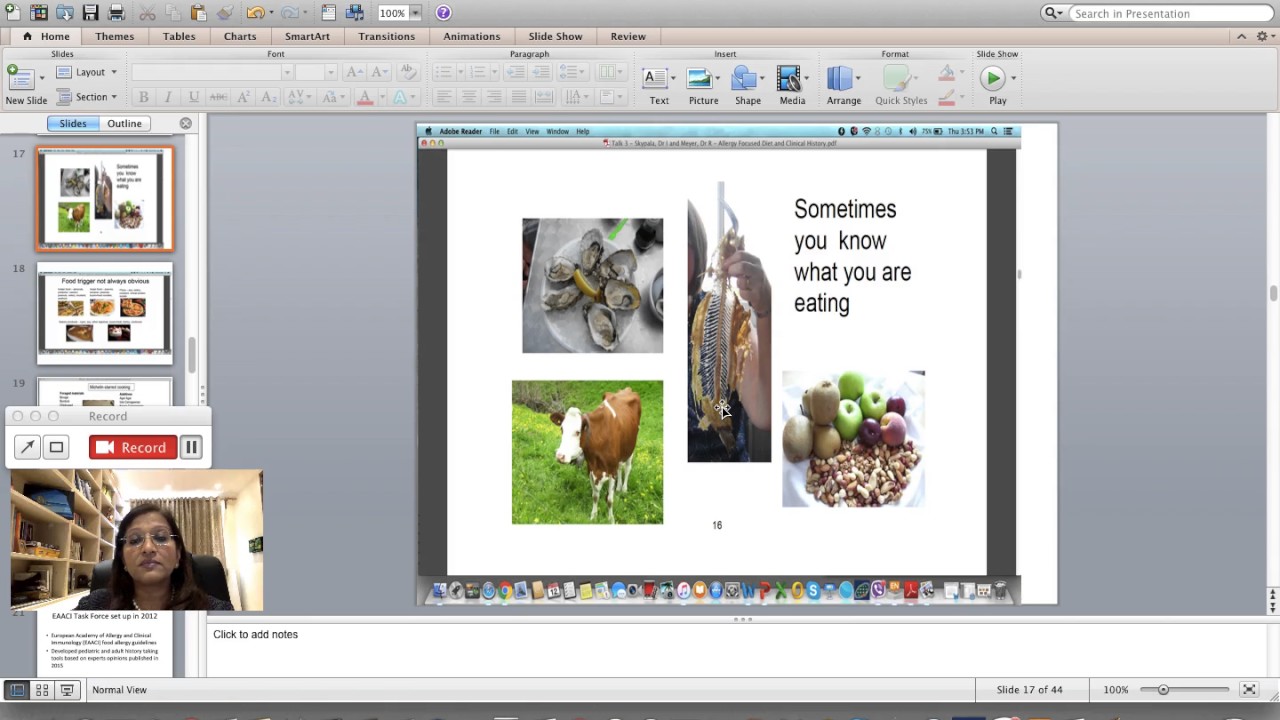Screen dimensions: 1280x720
Task: Go to the Animations tab
Action: tap(471, 36)
